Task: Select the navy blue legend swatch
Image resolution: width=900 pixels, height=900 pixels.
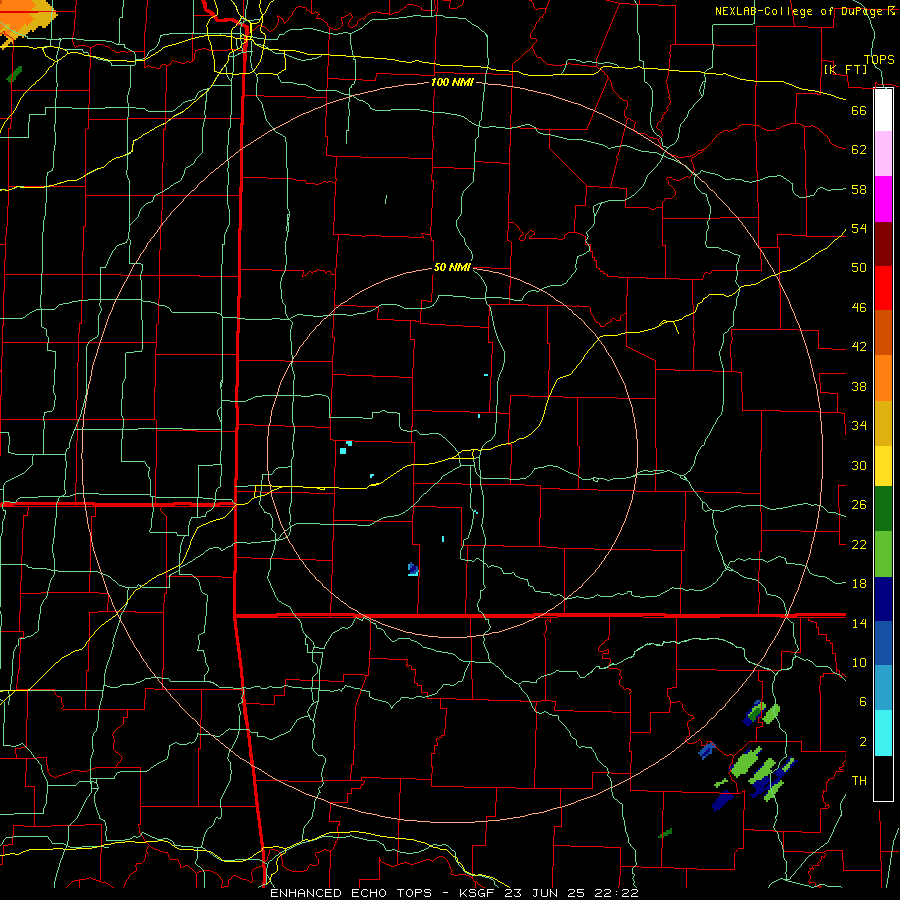Action: click(883, 599)
